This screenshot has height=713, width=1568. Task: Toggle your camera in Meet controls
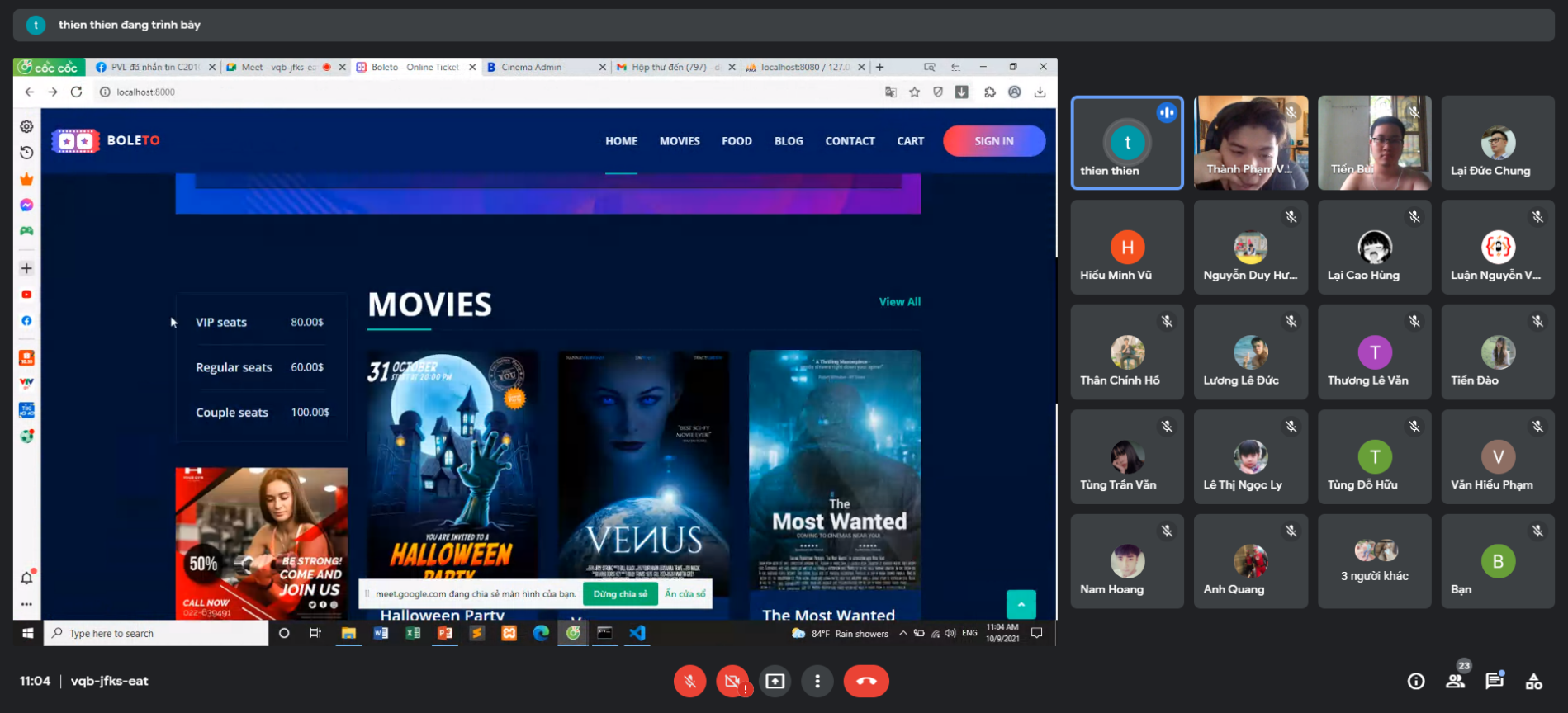click(x=732, y=681)
